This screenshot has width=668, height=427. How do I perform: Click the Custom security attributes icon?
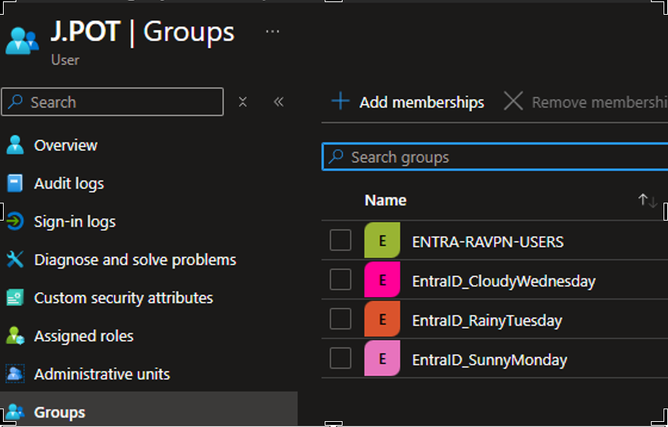(15, 298)
